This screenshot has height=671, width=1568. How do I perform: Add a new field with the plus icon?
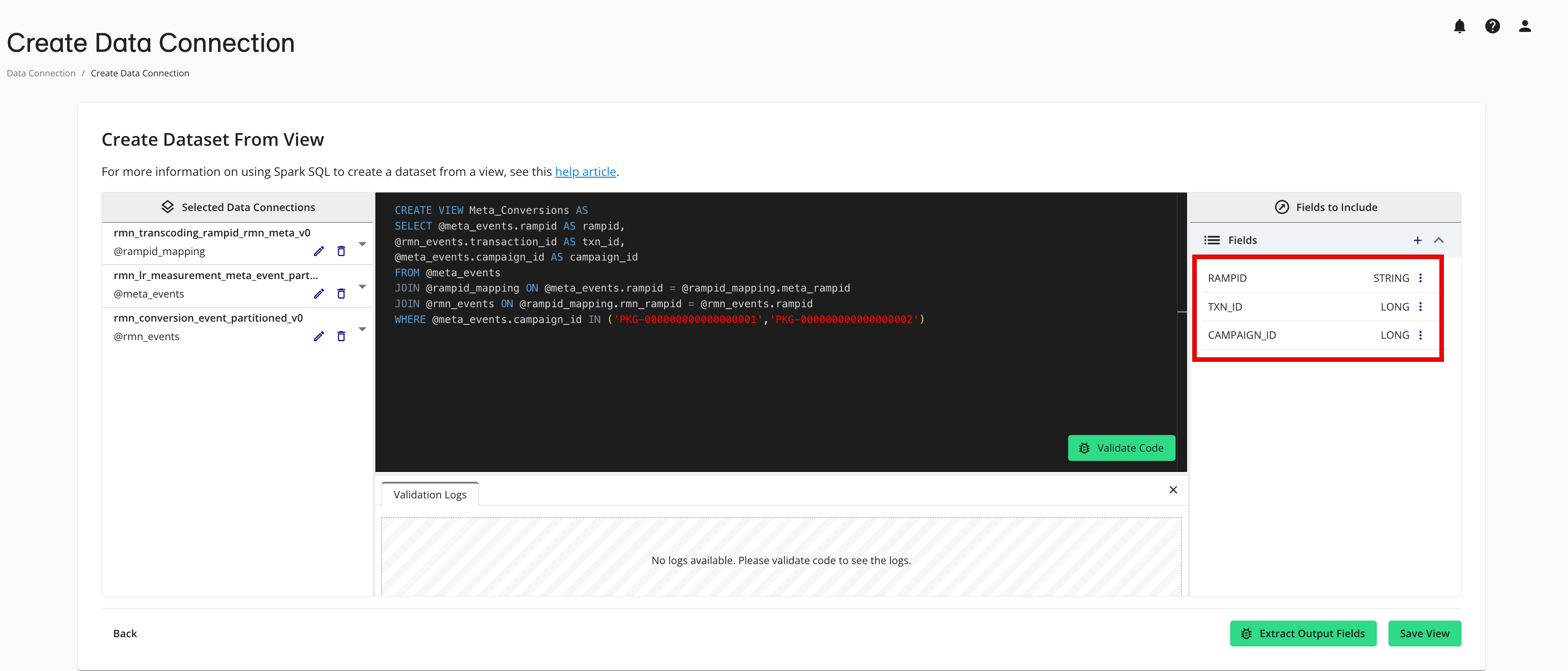(x=1418, y=240)
